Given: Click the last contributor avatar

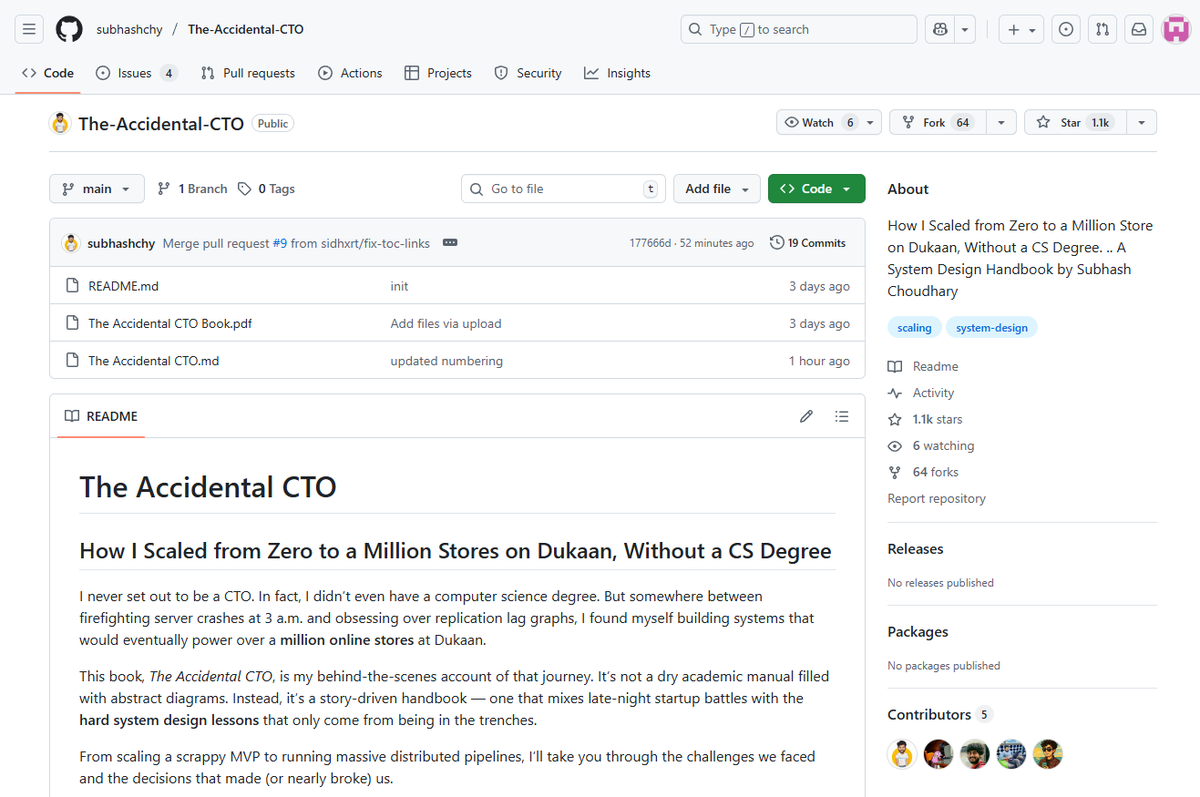Looking at the screenshot, I should coord(1048,754).
